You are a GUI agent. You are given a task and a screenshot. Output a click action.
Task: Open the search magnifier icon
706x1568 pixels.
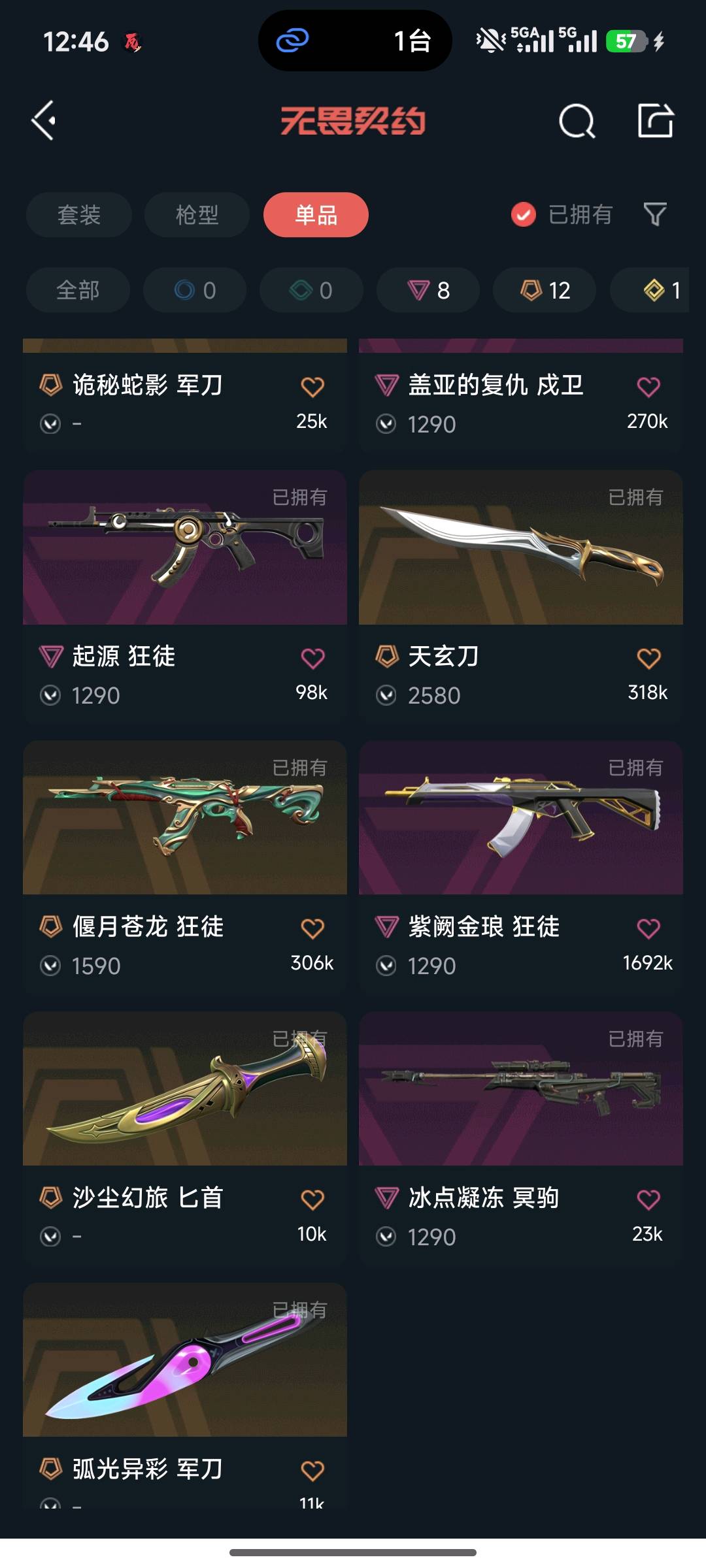pos(577,121)
